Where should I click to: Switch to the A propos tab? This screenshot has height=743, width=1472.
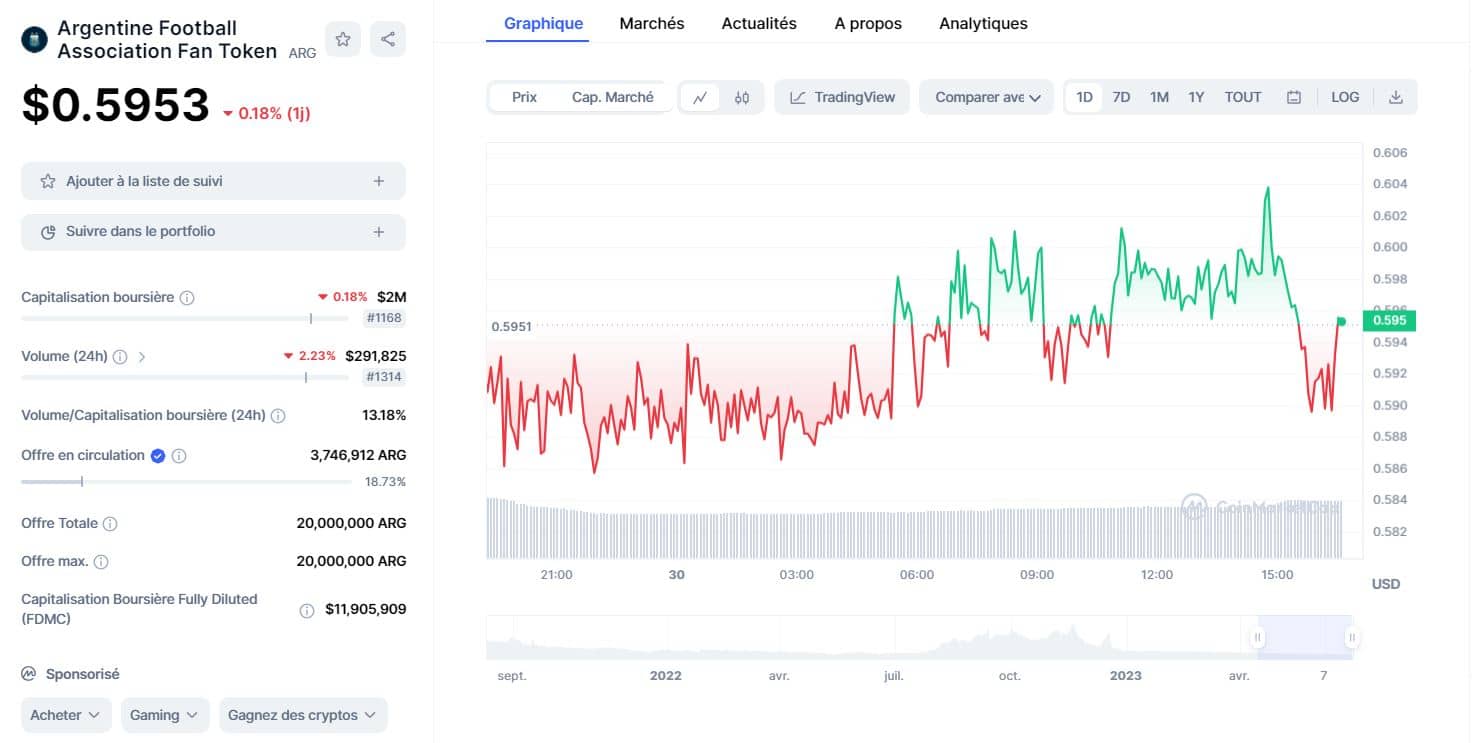click(x=868, y=23)
